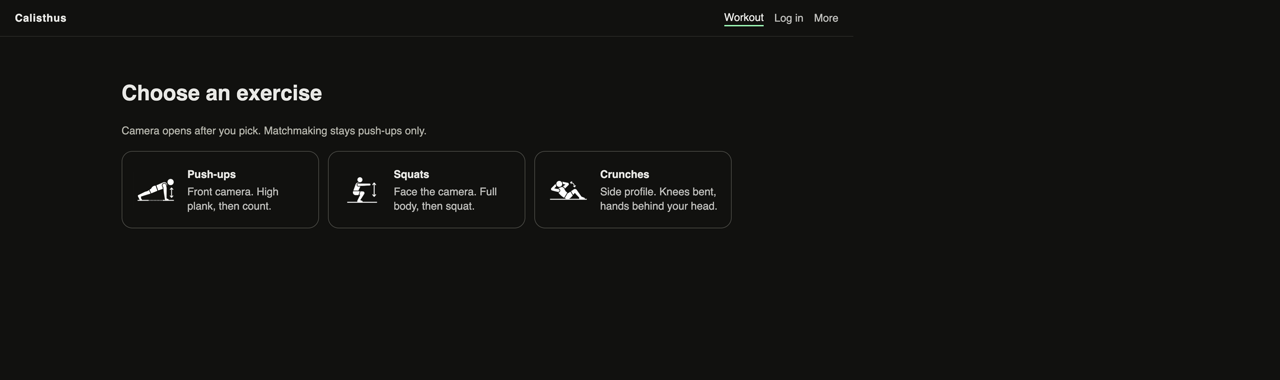Click the green underline beneath Workout
Viewport: 1280px width, 380px height.
click(x=744, y=26)
